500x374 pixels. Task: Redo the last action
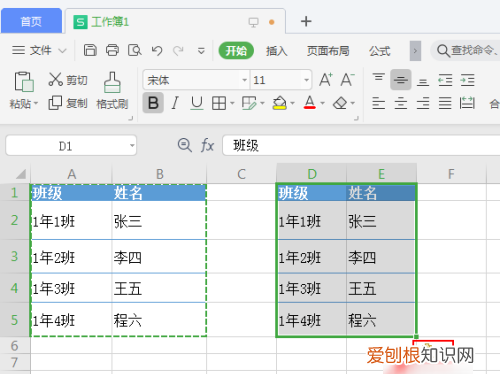(178, 51)
